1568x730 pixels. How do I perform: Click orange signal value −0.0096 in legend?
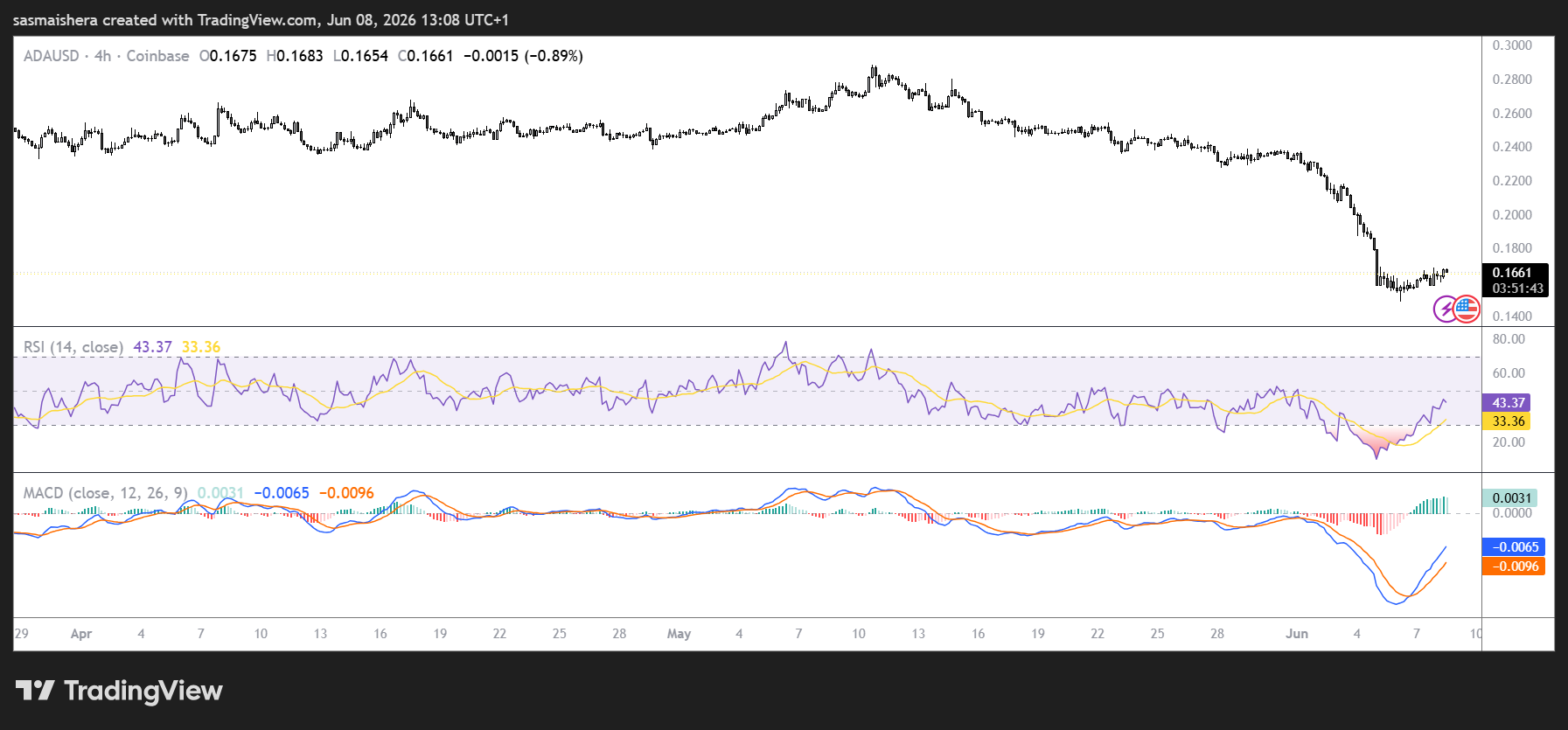pos(346,493)
